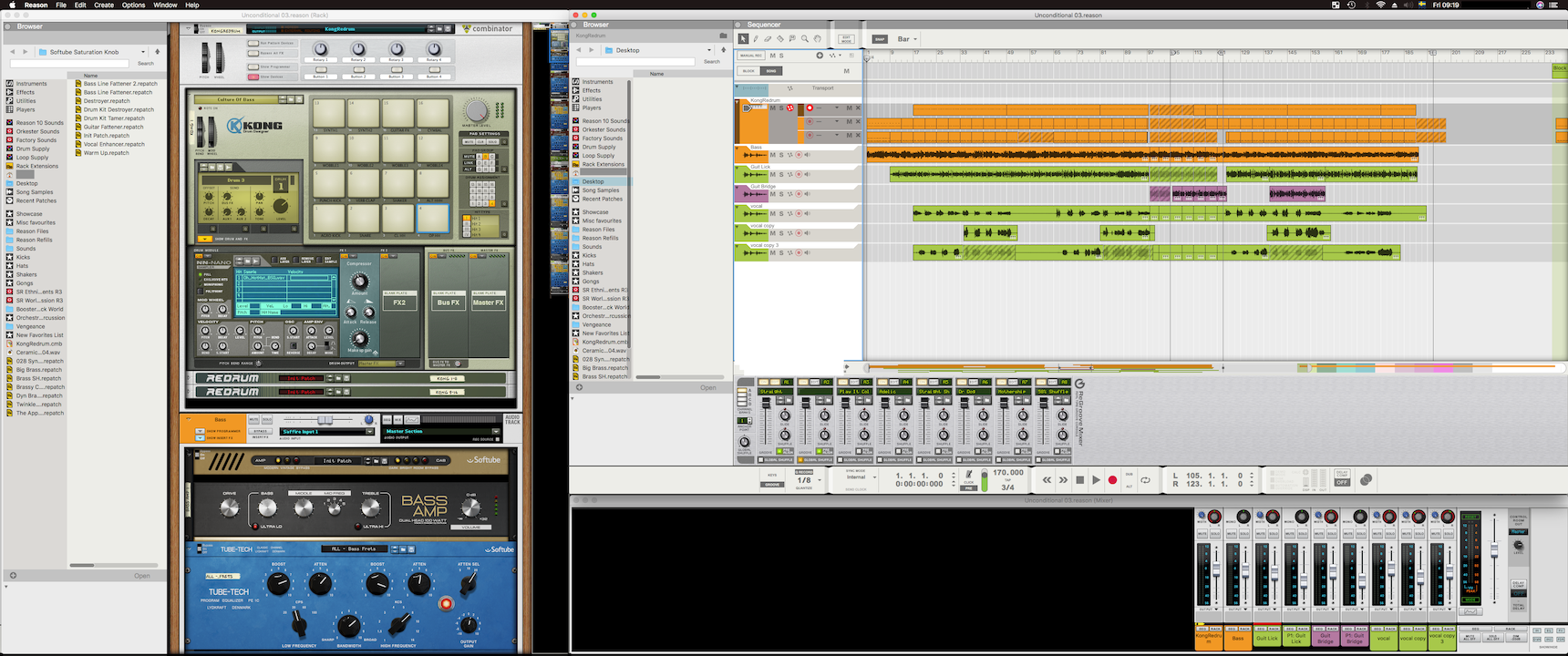Click the Stop button in transport
1568x656 pixels.
[1079, 480]
